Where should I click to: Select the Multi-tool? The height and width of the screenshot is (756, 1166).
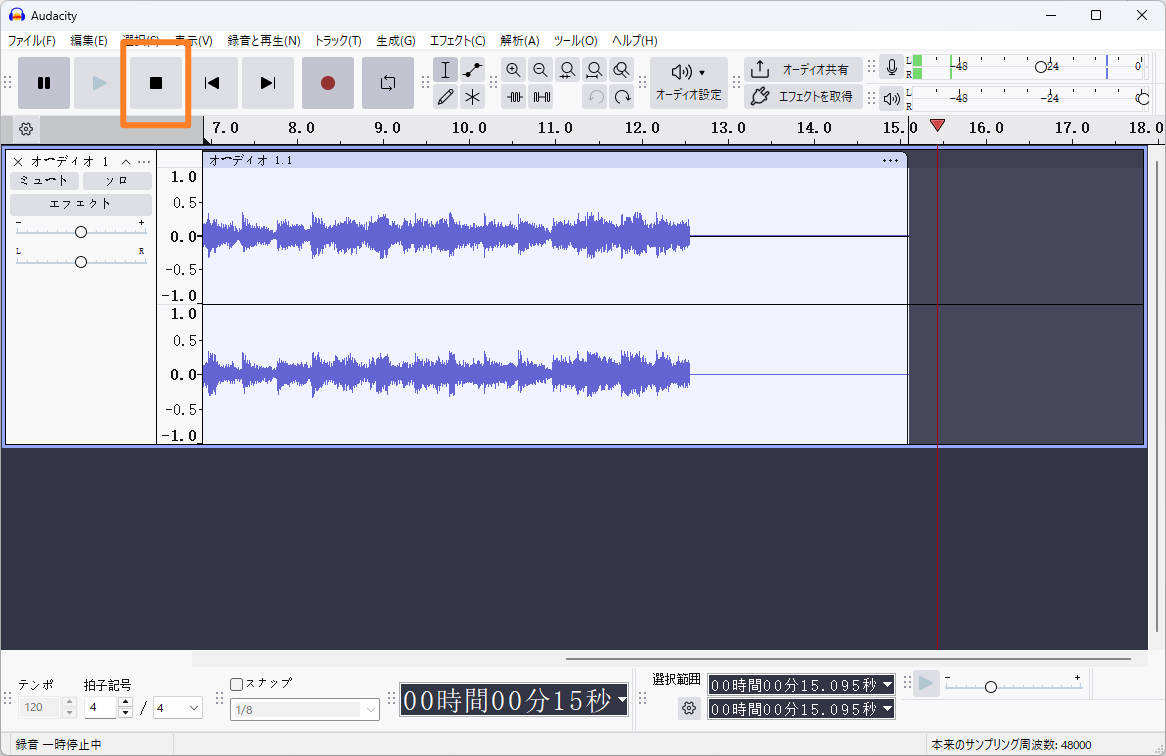[472, 97]
